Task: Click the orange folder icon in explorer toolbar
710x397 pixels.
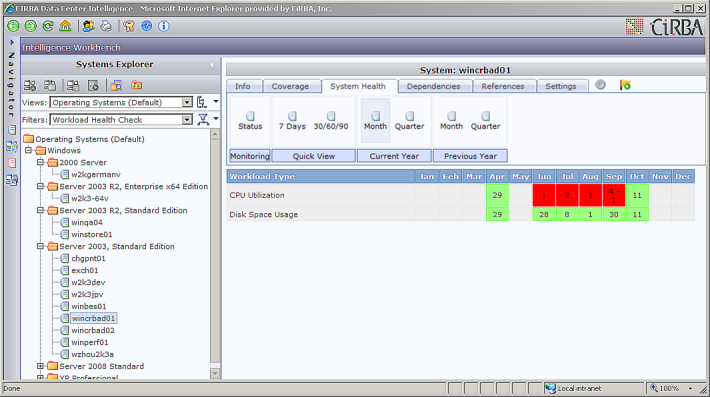Action: (136, 85)
